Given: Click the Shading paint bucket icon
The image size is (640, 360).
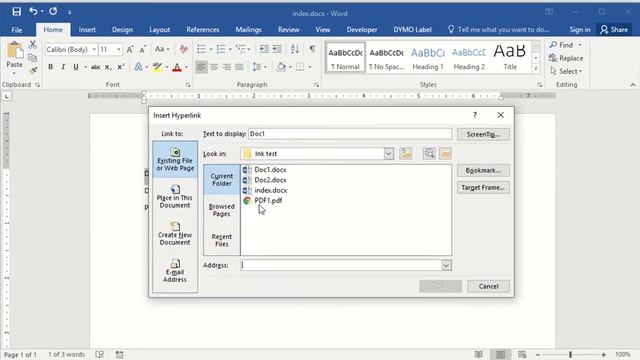Looking at the screenshot, I should (281, 67).
